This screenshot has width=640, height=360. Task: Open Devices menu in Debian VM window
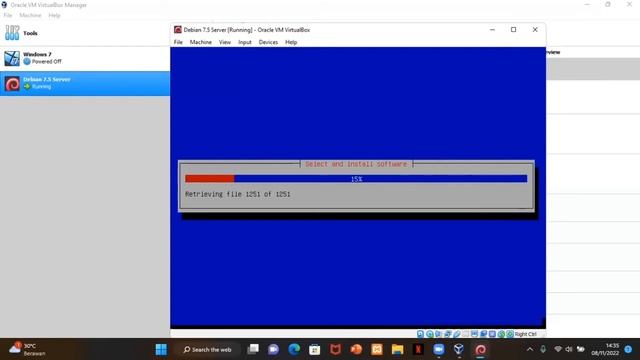coord(268,42)
